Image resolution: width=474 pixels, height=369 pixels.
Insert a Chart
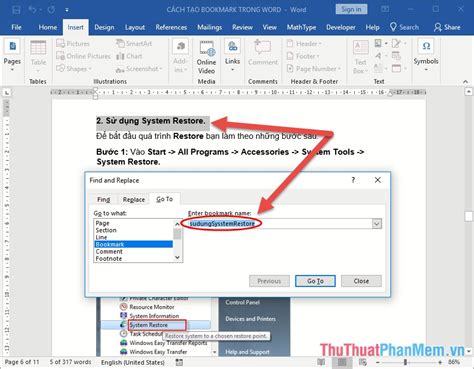tap(129, 56)
